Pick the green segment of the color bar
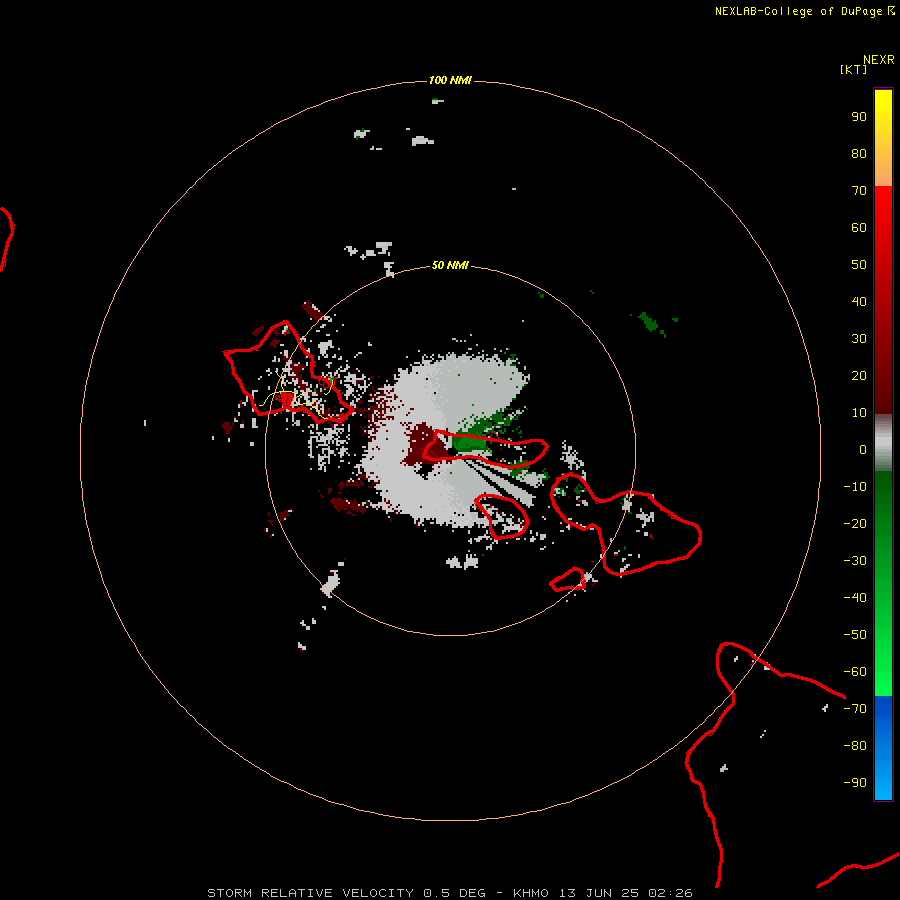This screenshot has width=900, height=900. point(883,583)
